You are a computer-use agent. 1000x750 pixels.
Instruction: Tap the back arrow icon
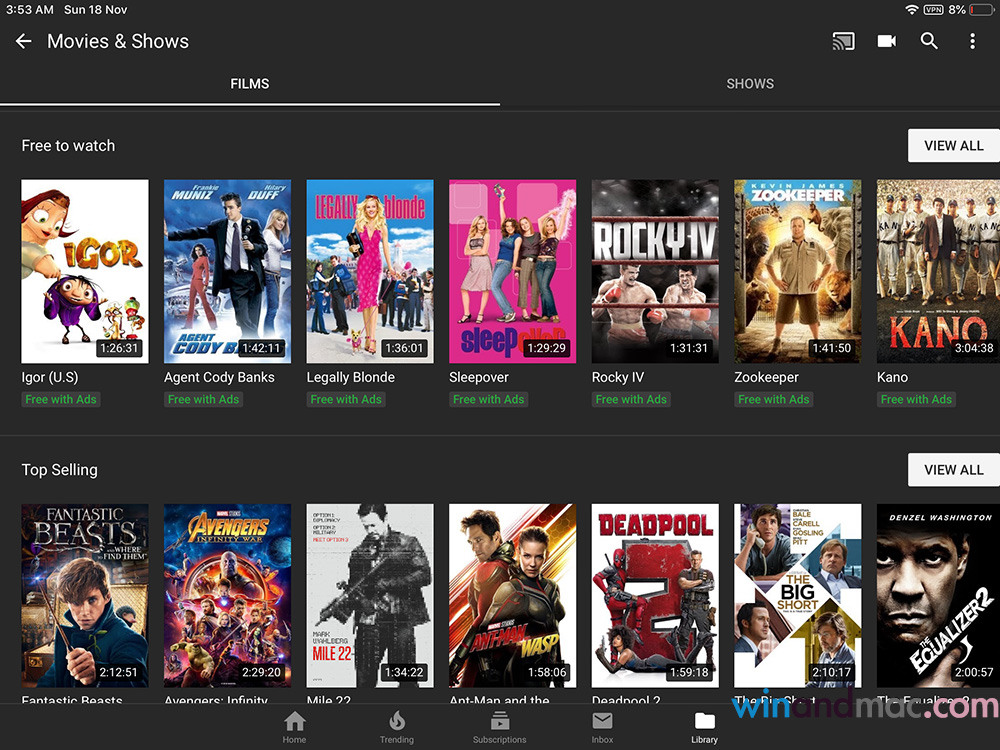[x=24, y=41]
